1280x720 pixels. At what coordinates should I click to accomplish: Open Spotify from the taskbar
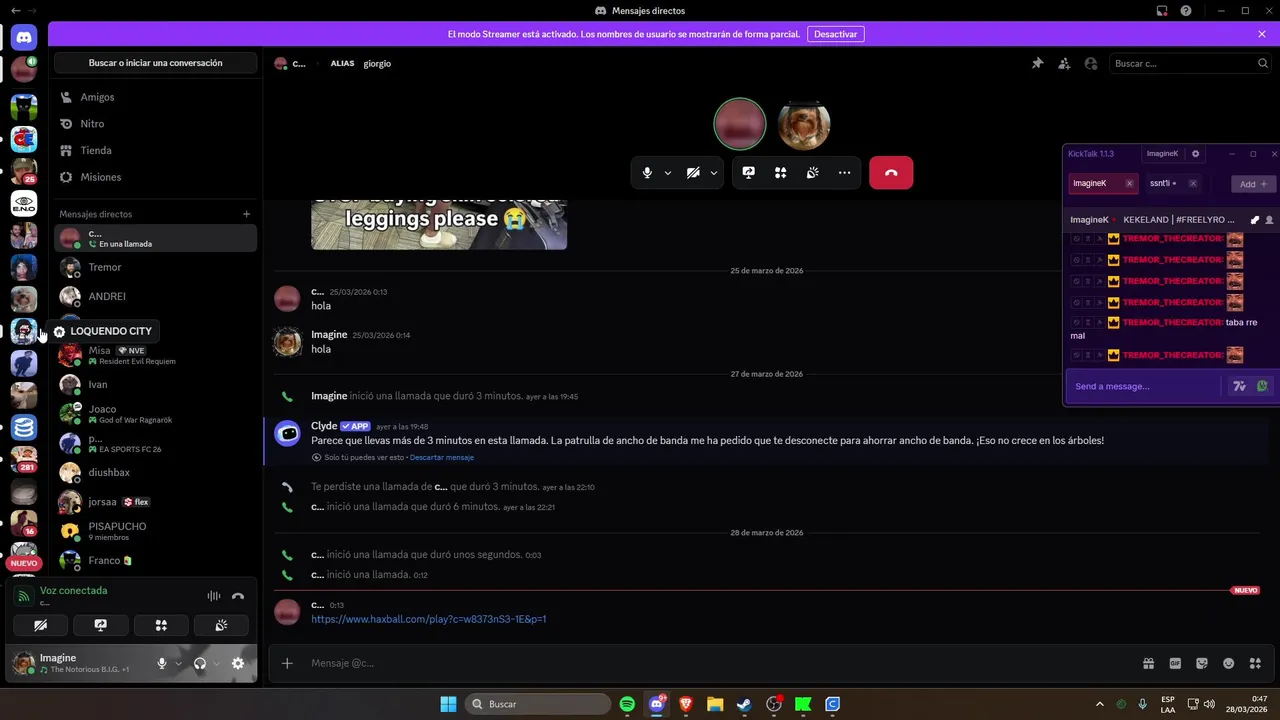[x=627, y=704]
